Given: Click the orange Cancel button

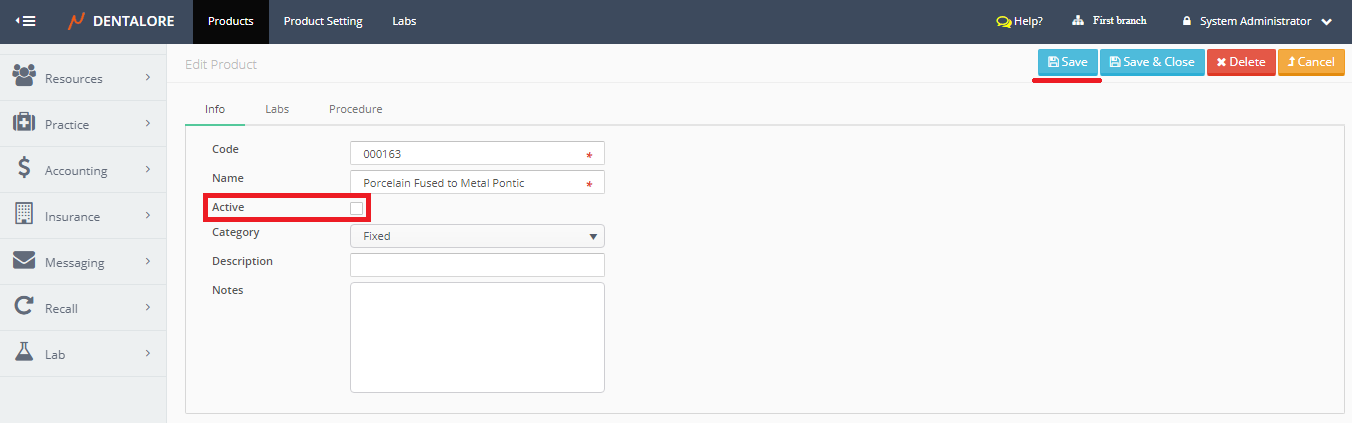Looking at the screenshot, I should pyautogui.click(x=1310, y=62).
